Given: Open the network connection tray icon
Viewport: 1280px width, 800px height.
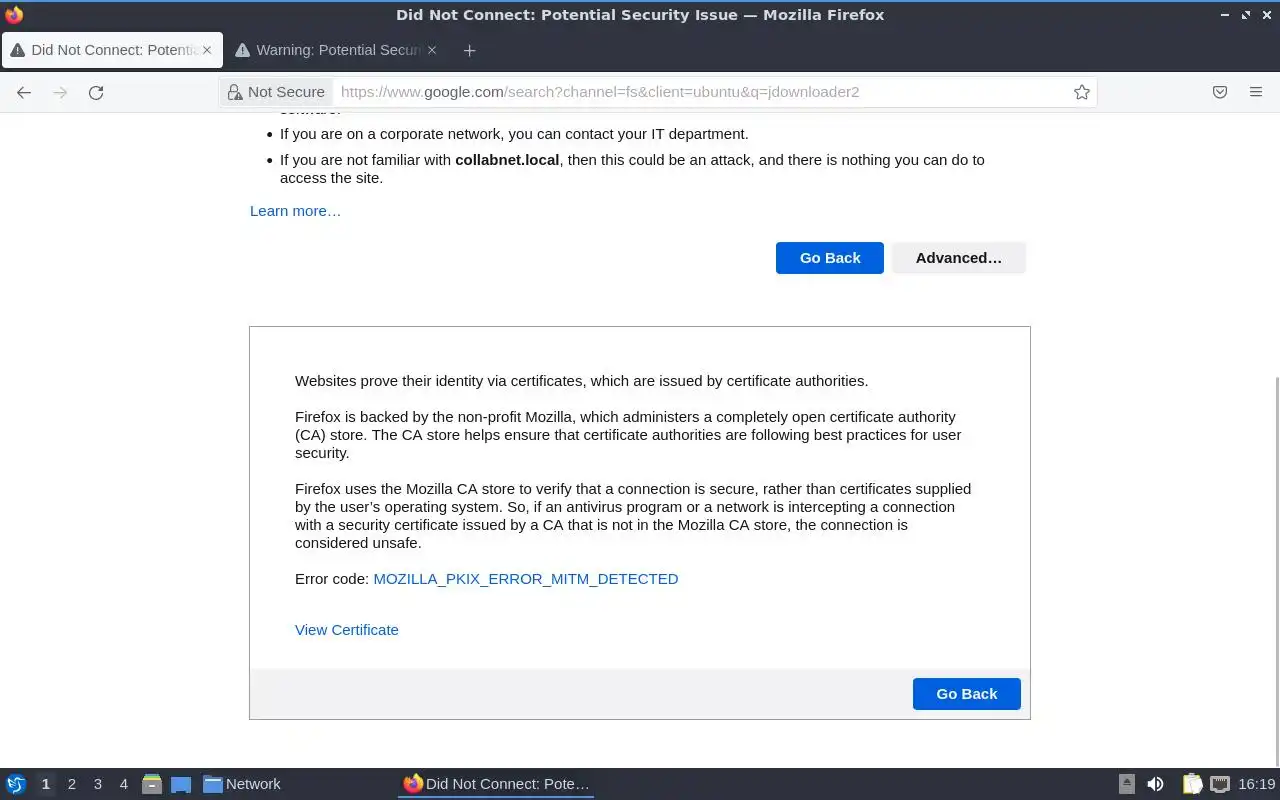Looking at the screenshot, I should [x=1219, y=784].
